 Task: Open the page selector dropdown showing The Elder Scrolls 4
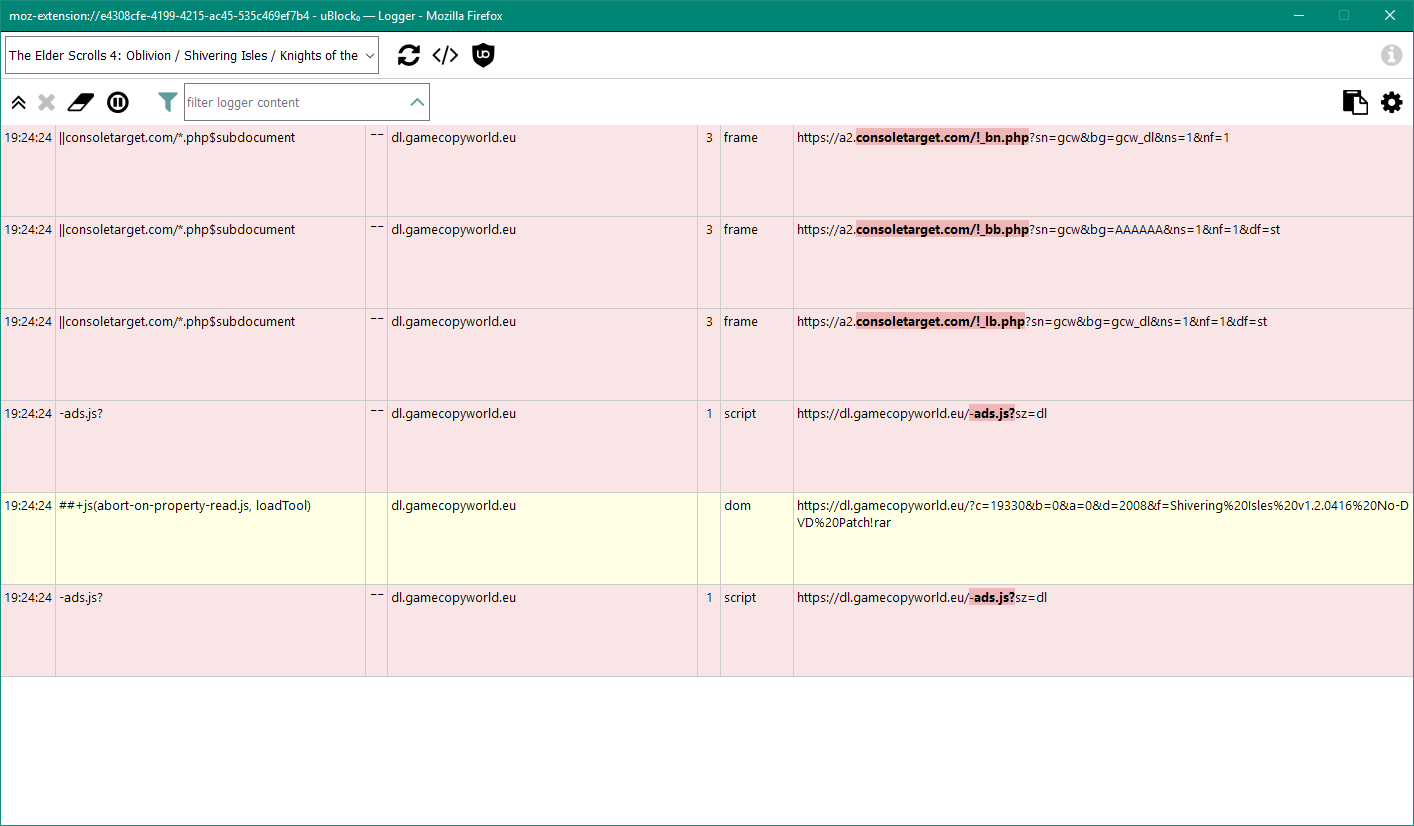coord(192,55)
